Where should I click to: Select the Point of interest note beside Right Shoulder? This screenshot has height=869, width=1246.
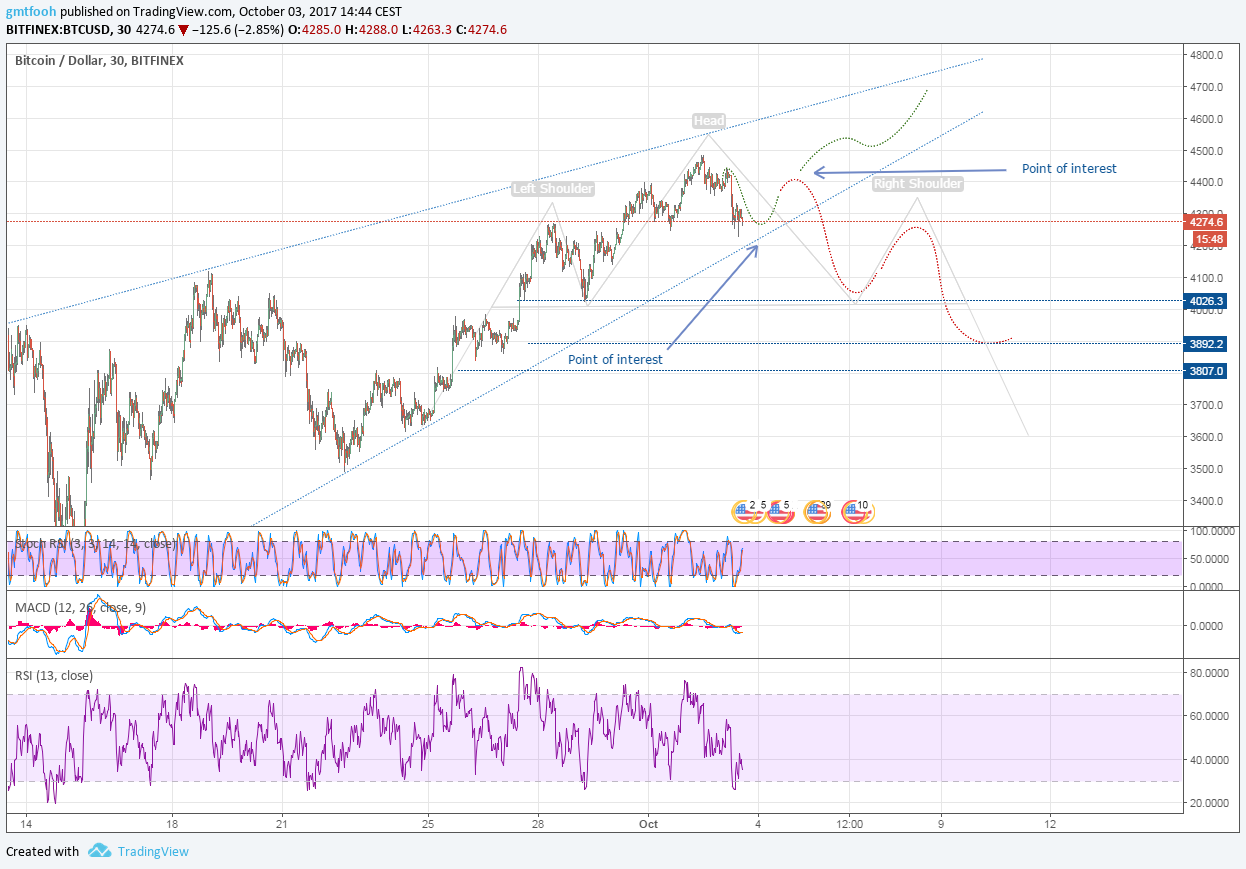click(x=1069, y=168)
